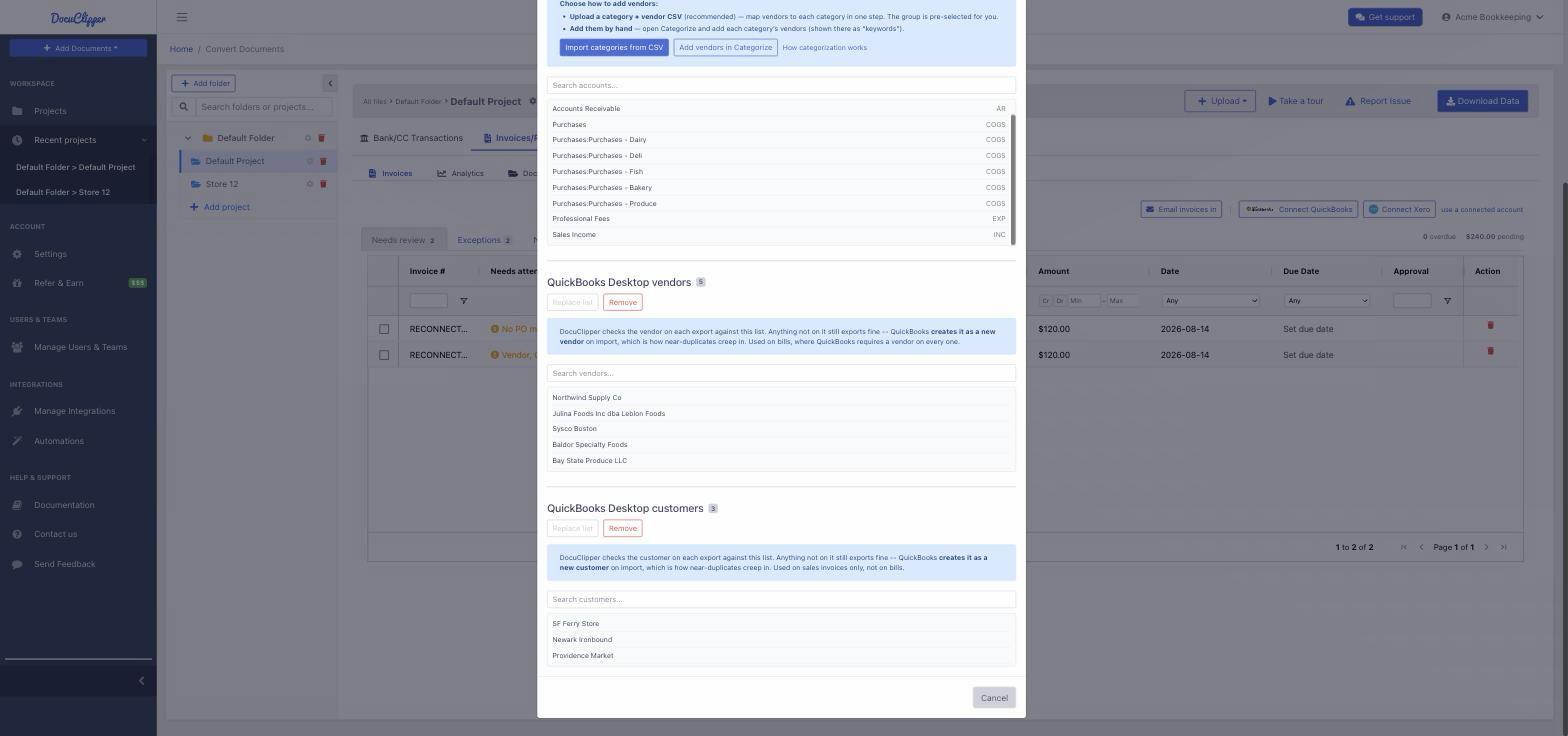Open the Date filter Any dropdown

(x=1210, y=301)
